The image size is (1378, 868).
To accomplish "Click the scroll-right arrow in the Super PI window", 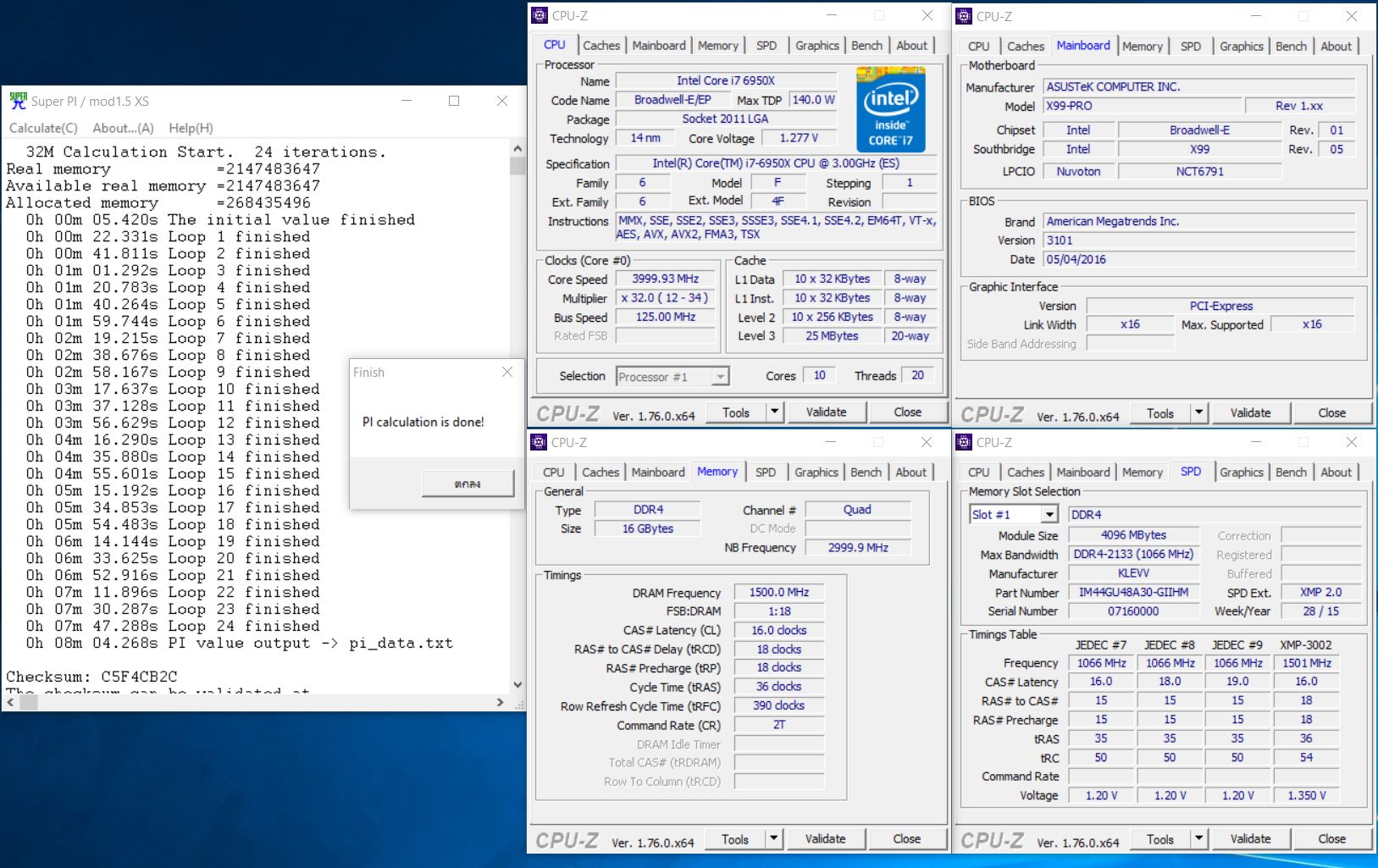I will pyautogui.click(x=501, y=702).
